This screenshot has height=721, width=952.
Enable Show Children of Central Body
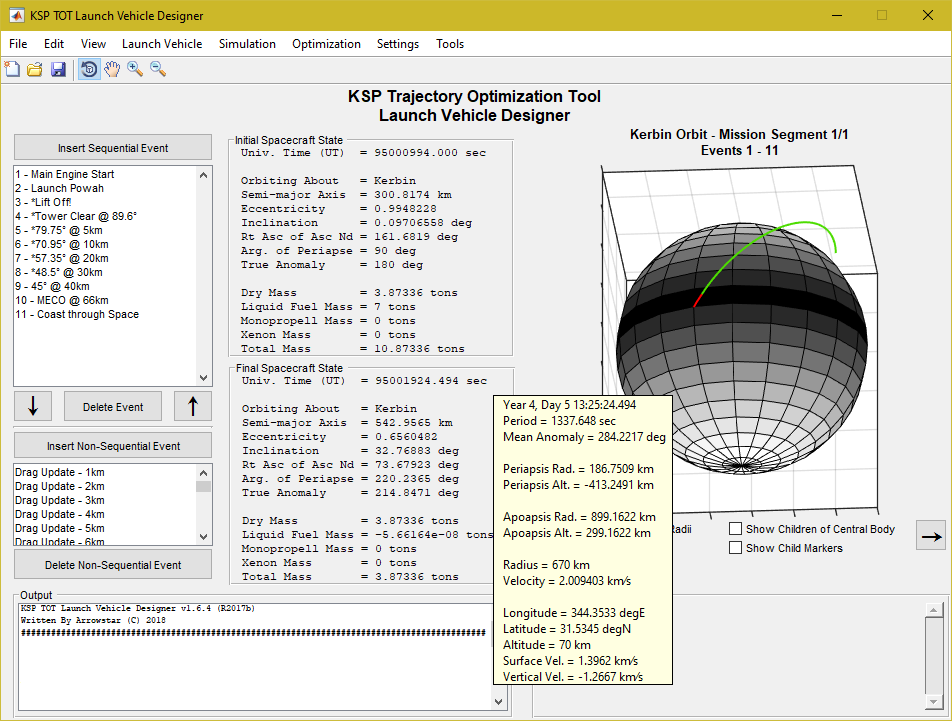(735, 529)
